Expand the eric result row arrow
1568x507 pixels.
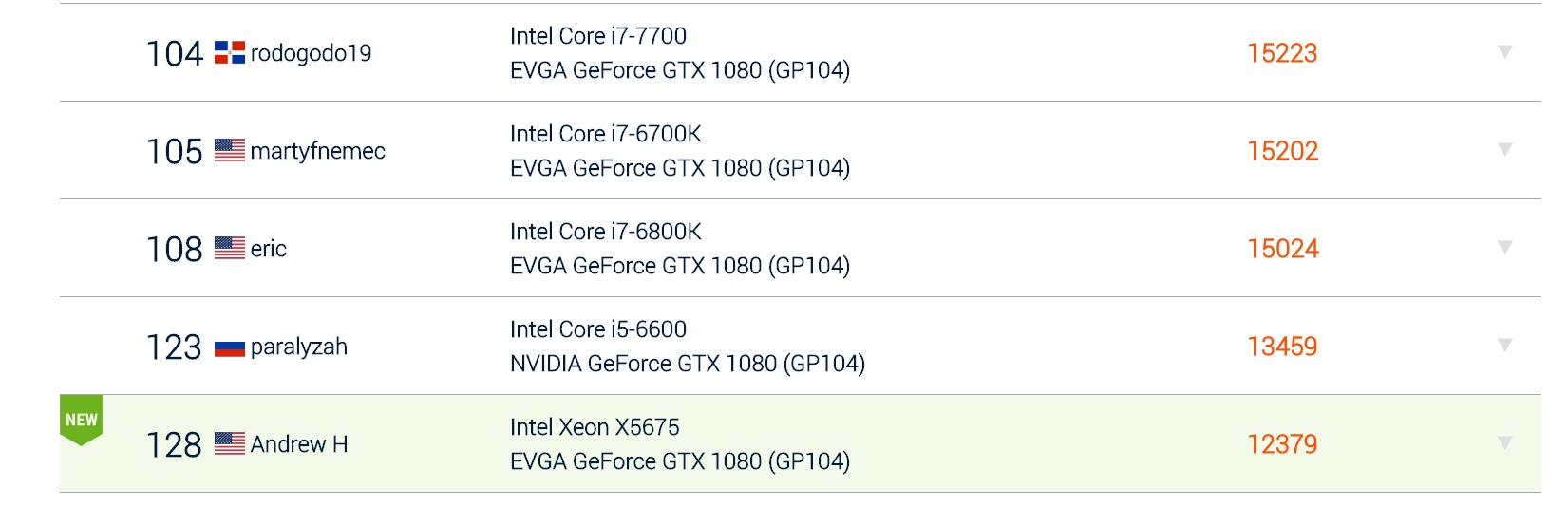1504,247
